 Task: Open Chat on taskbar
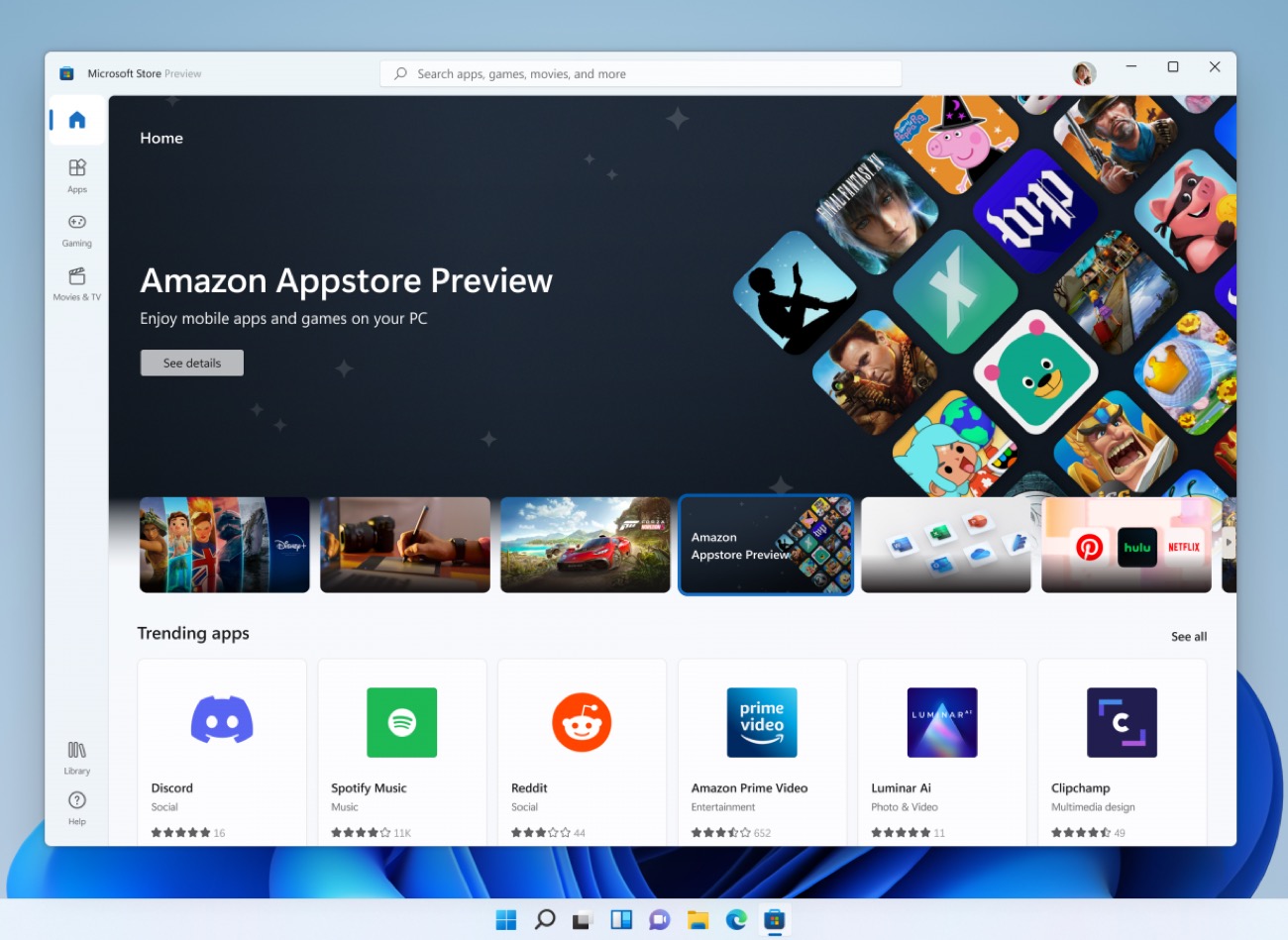point(659,920)
